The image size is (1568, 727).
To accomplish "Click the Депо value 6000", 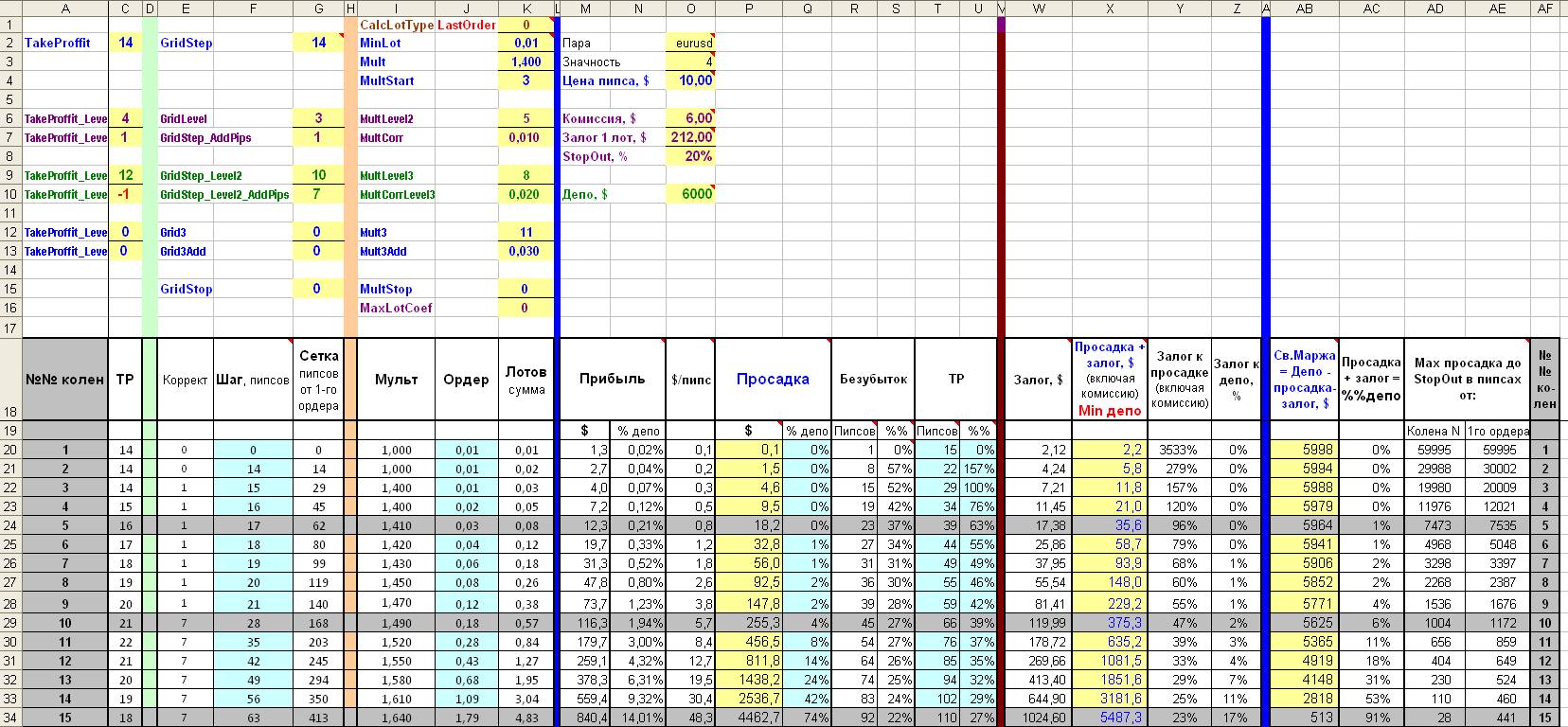I will click(x=690, y=194).
